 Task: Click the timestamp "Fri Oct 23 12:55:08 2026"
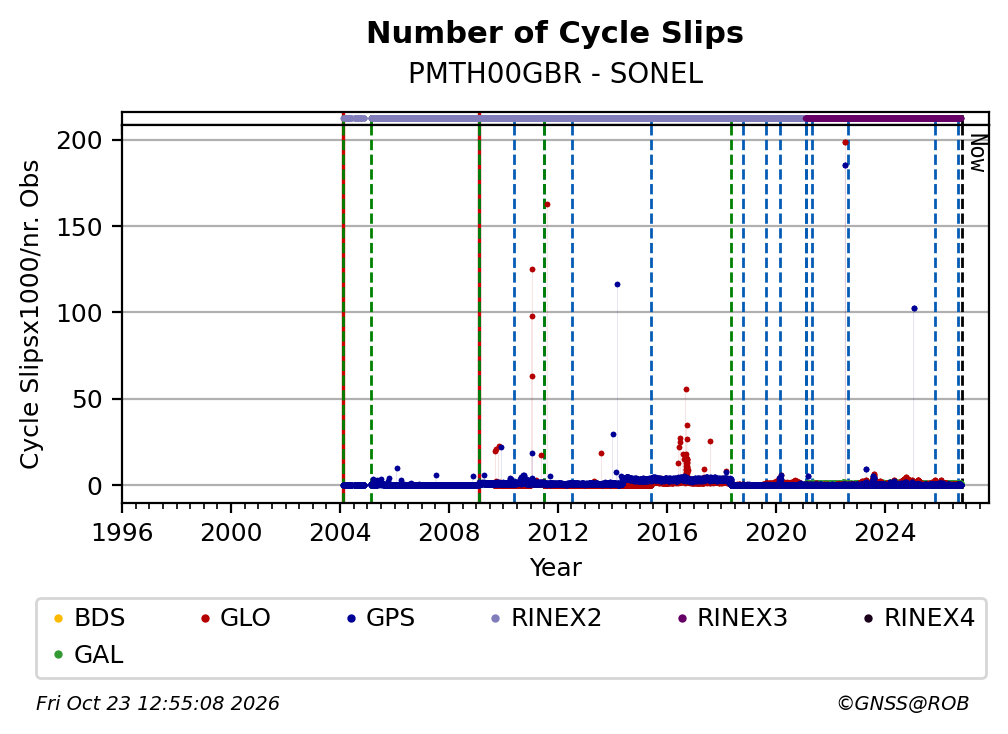[158, 704]
